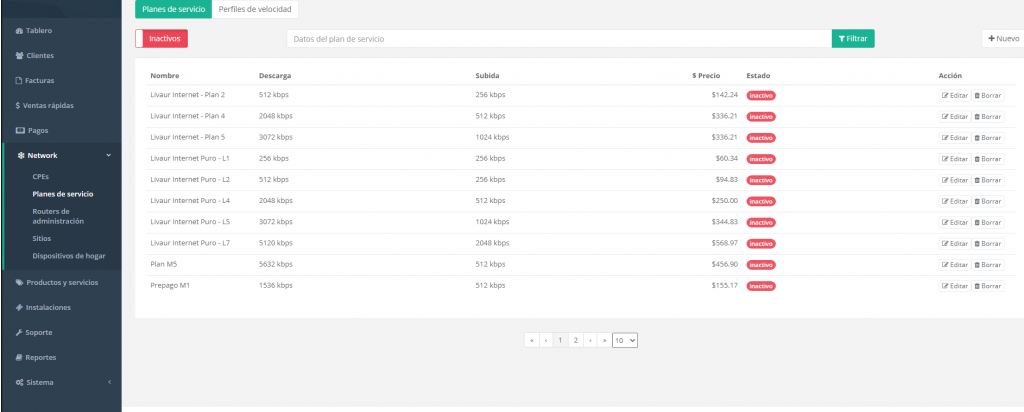Delete Livaur Internet Puro - L5
The image size is (1024, 412).
coord(988,223)
